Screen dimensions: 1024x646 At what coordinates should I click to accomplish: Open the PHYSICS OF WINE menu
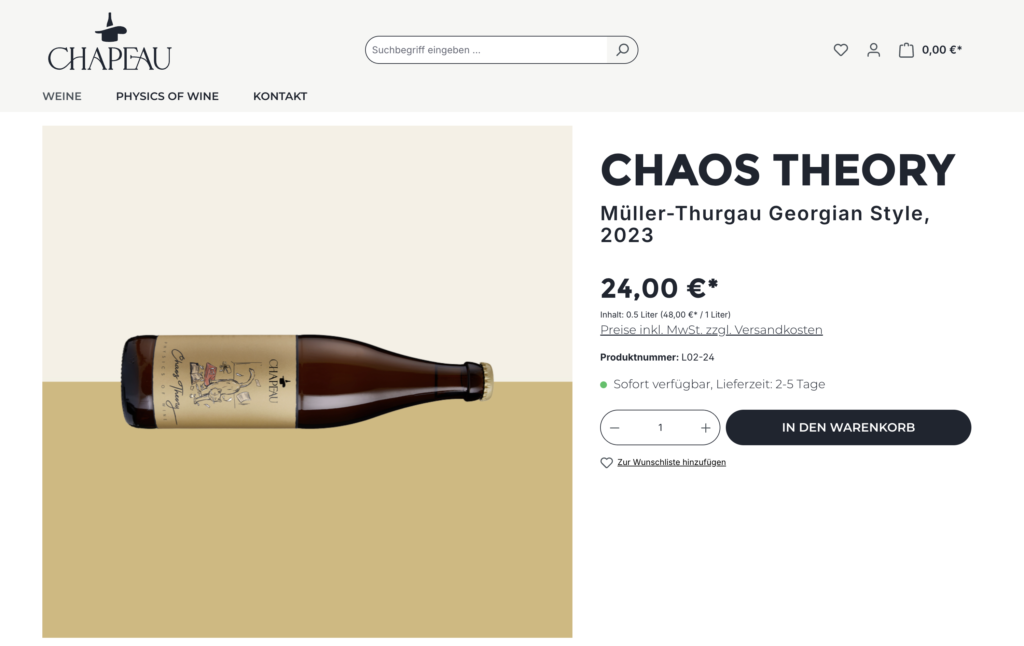(167, 96)
